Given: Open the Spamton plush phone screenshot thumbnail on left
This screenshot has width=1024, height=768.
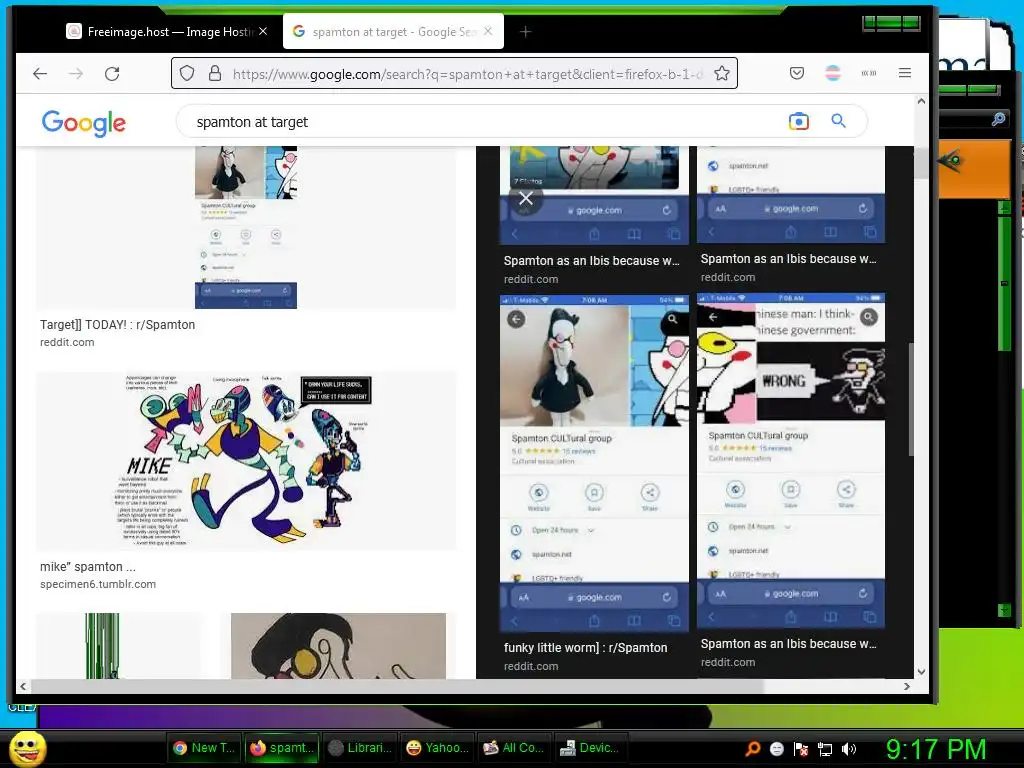Looking at the screenshot, I should [x=246, y=227].
